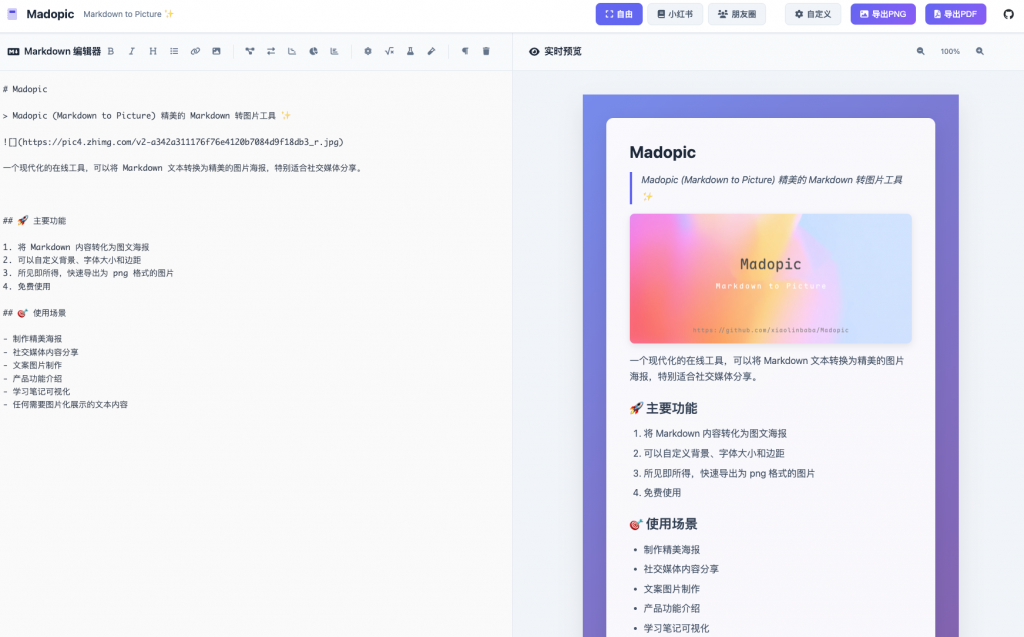The image size is (1024, 637).
Task: Click editor line '- 任何需要图片化展示的文本内容'
Action: pyautogui.click(x=65, y=404)
